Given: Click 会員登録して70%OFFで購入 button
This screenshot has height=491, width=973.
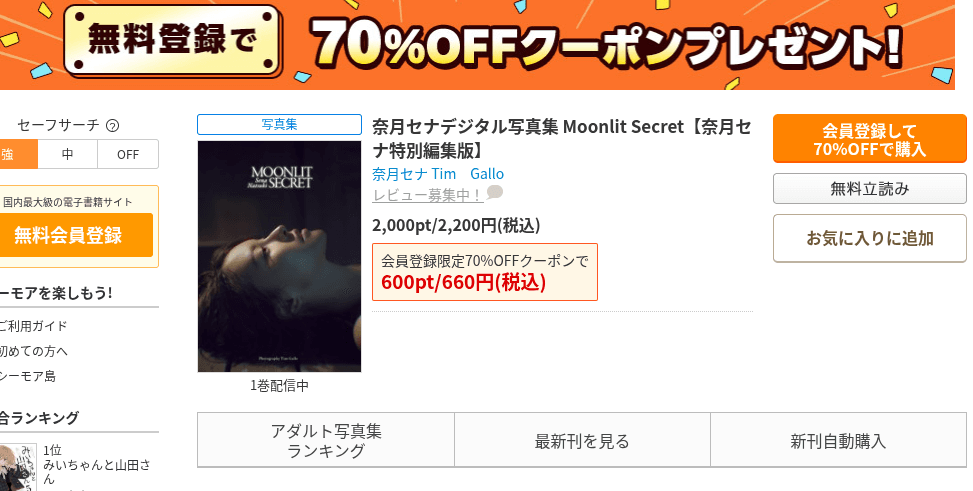Looking at the screenshot, I should [x=869, y=138].
